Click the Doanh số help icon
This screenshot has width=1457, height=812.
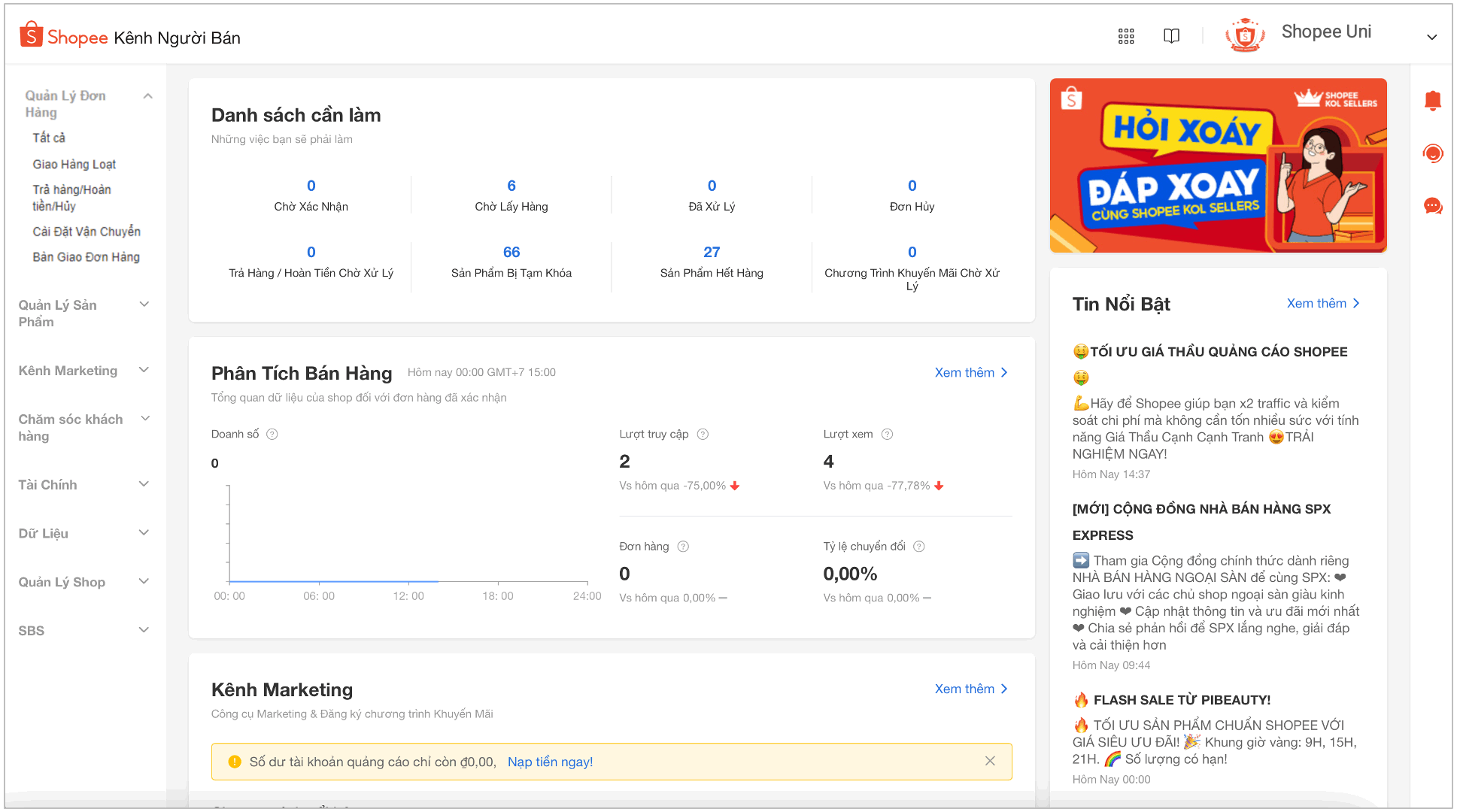click(x=272, y=434)
